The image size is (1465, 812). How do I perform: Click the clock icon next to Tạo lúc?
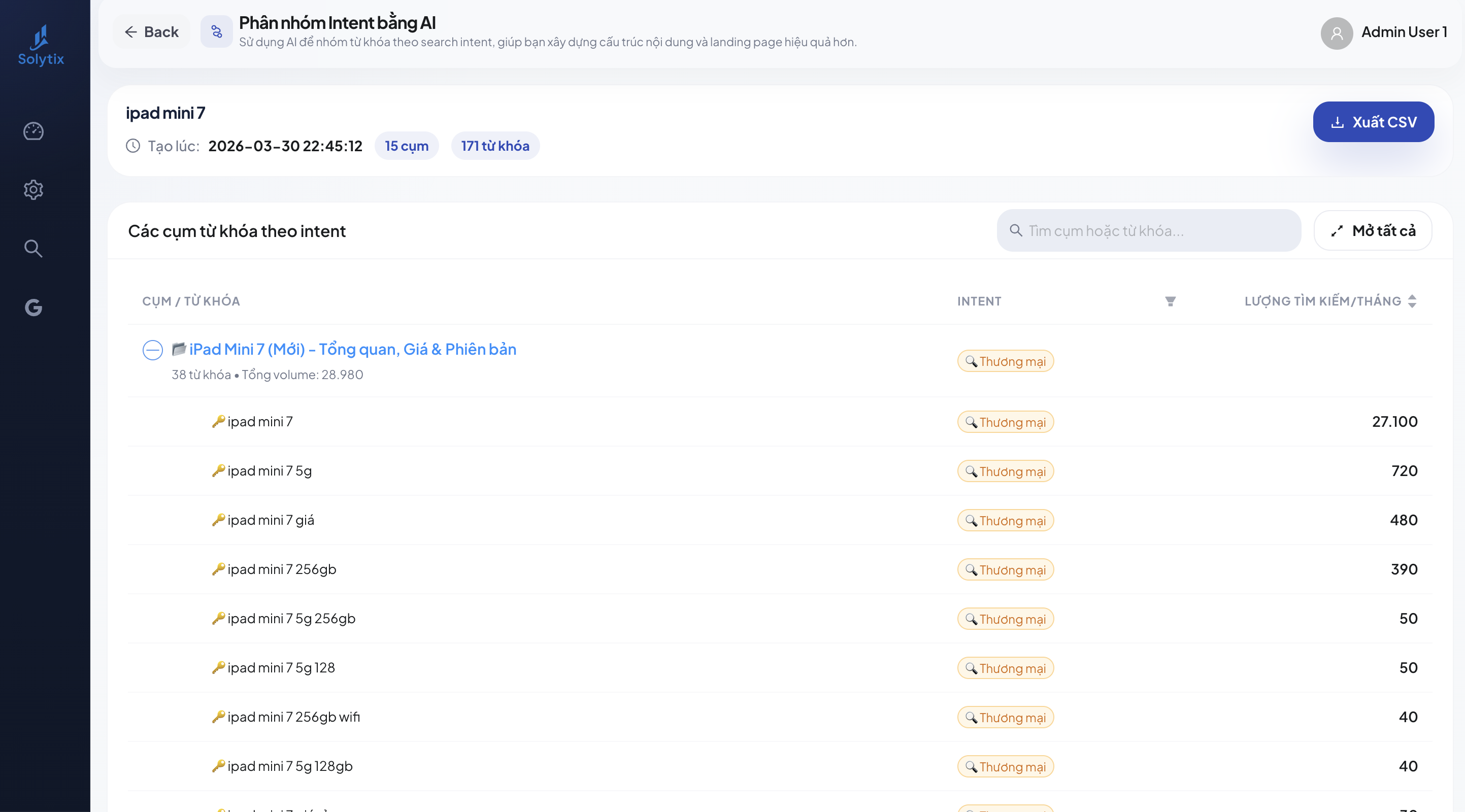(x=133, y=146)
